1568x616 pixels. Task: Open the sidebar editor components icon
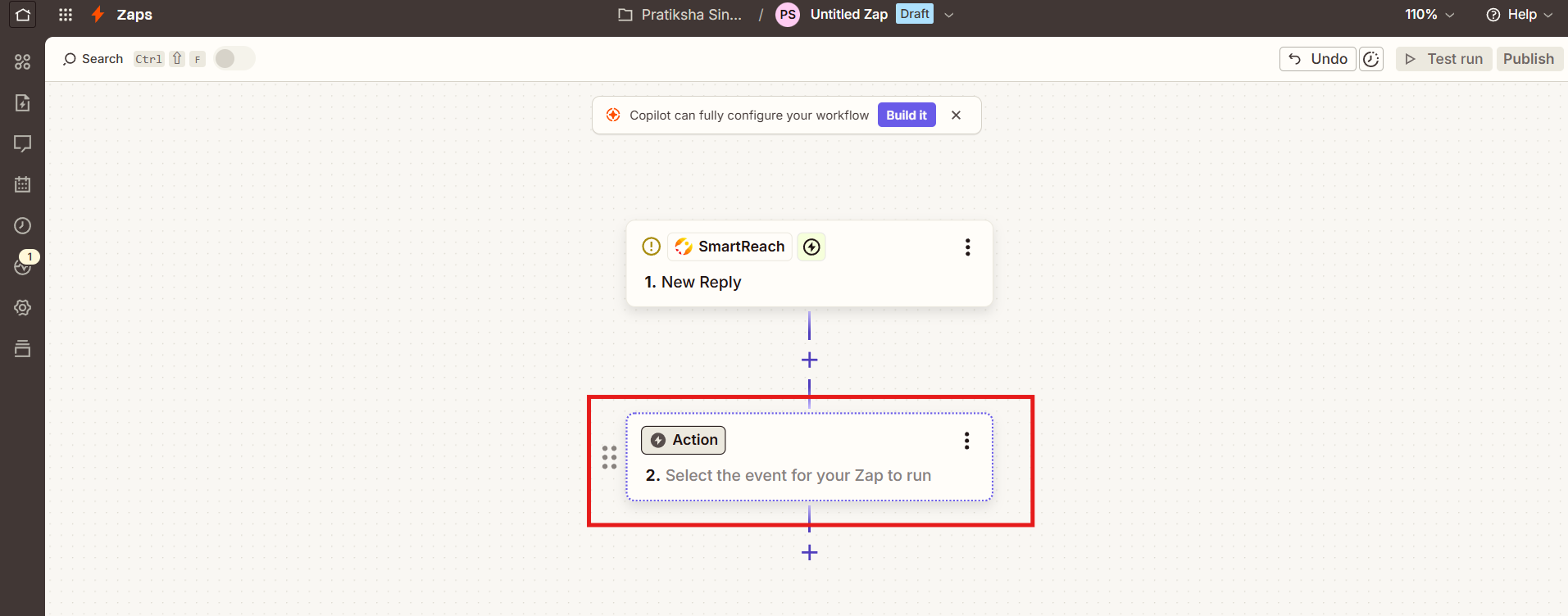click(23, 61)
